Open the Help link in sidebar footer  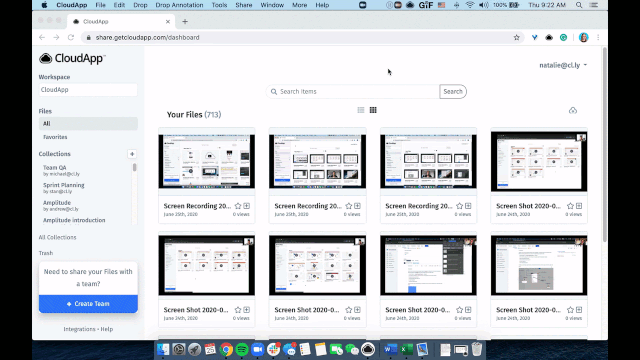[107, 329]
